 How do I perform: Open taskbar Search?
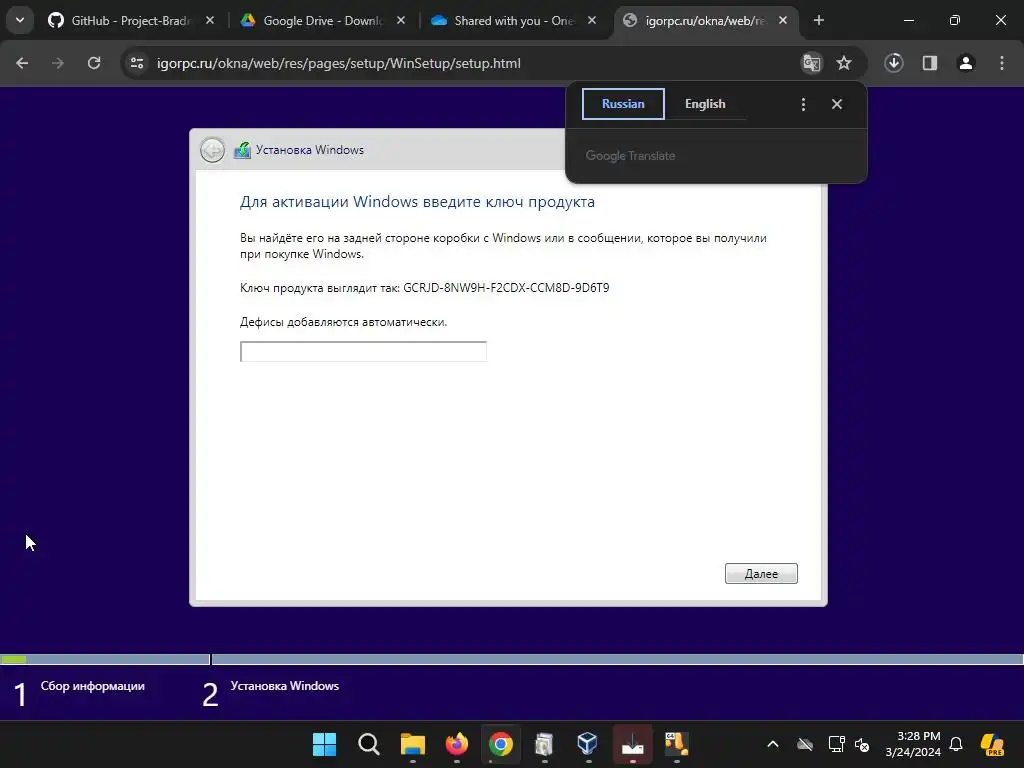point(368,744)
